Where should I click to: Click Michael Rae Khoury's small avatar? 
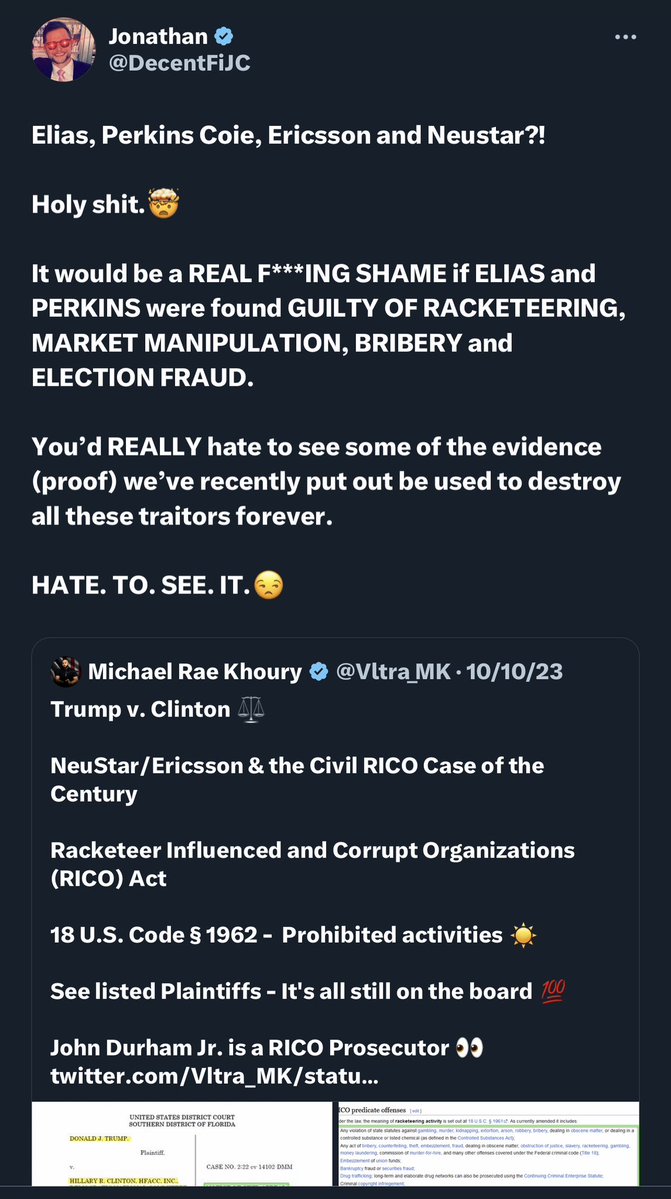(x=66, y=673)
